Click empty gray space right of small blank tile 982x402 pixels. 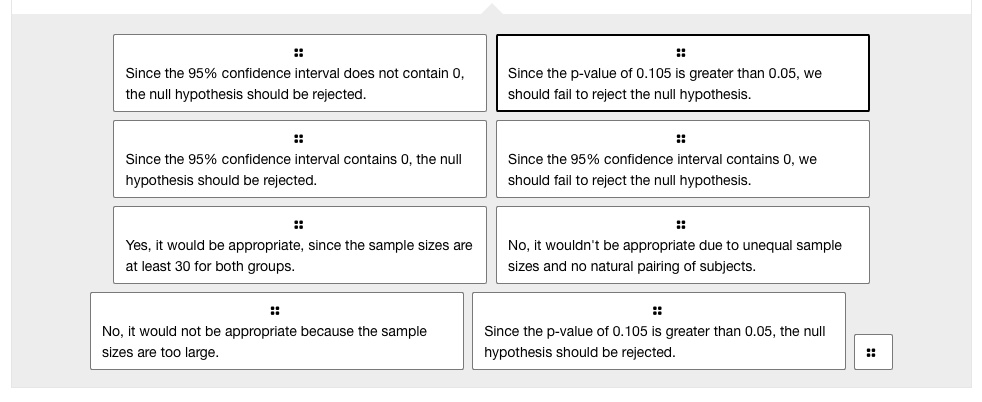coord(930,352)
